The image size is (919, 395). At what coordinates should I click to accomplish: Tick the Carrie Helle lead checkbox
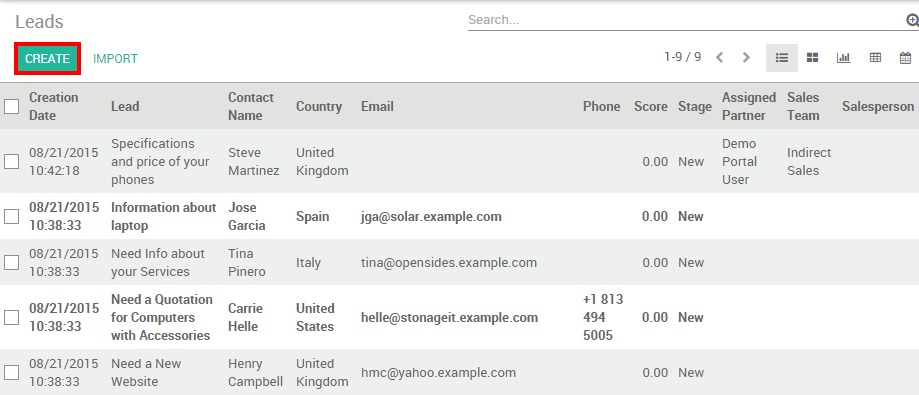pyautogui.click(x=12, y=318)
